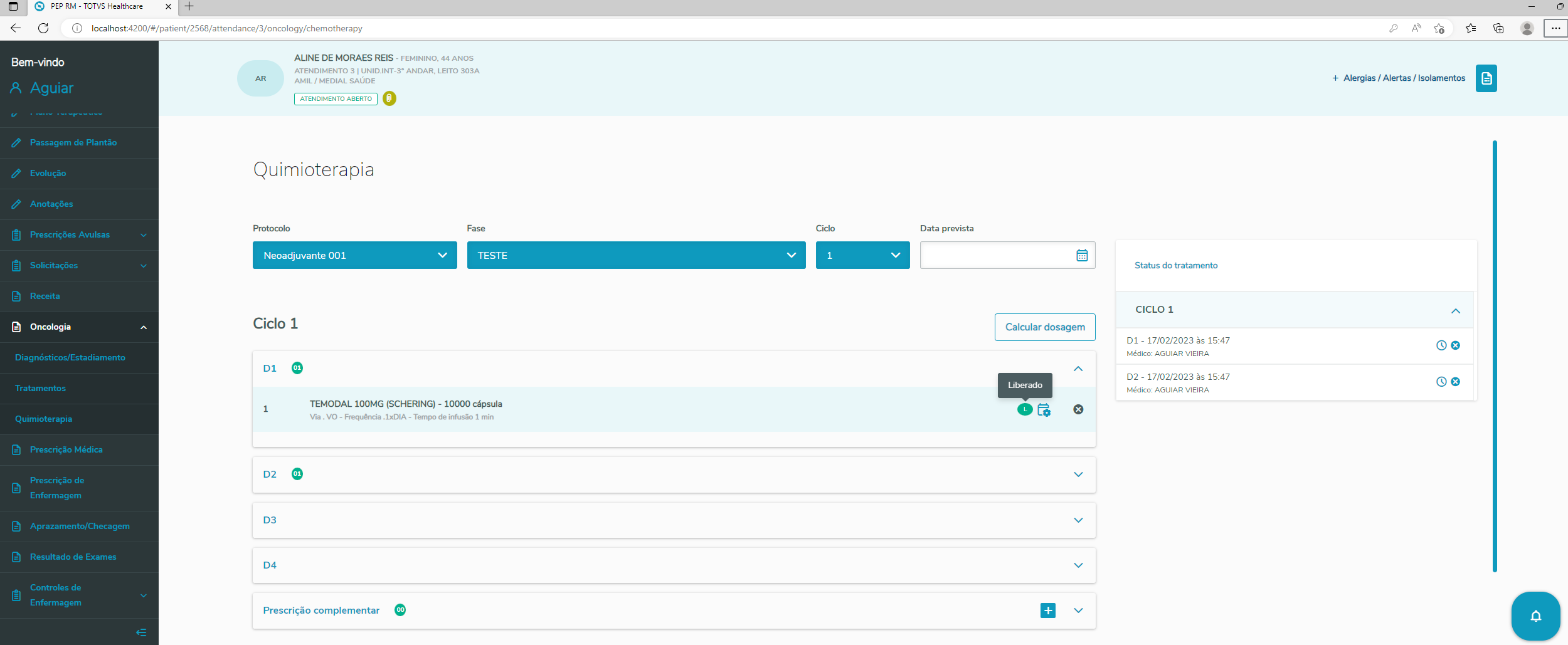This screenshot has height=645, width=1568.
Task: Click the Read aloud icon in address bar
Action: [x=1416, y=28]
